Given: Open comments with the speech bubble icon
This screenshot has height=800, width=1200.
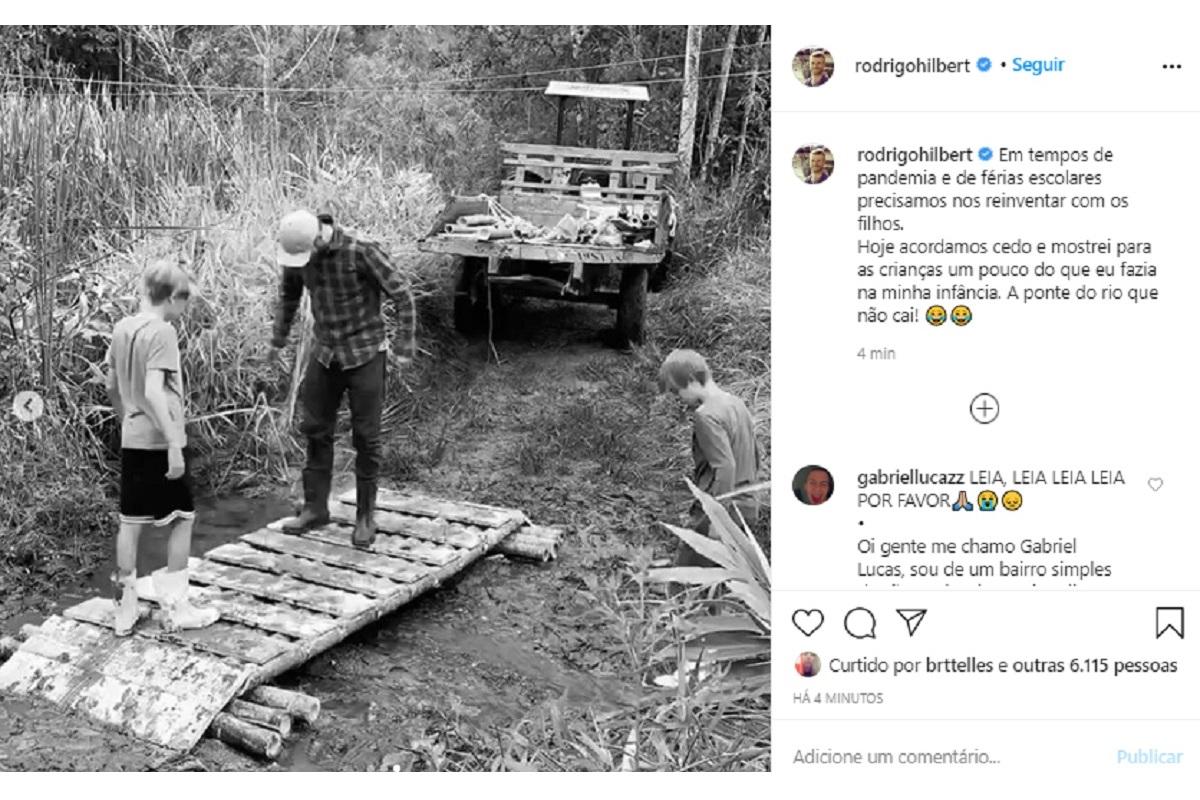Looking at the screenshot, I should click(x=859, y=623).
